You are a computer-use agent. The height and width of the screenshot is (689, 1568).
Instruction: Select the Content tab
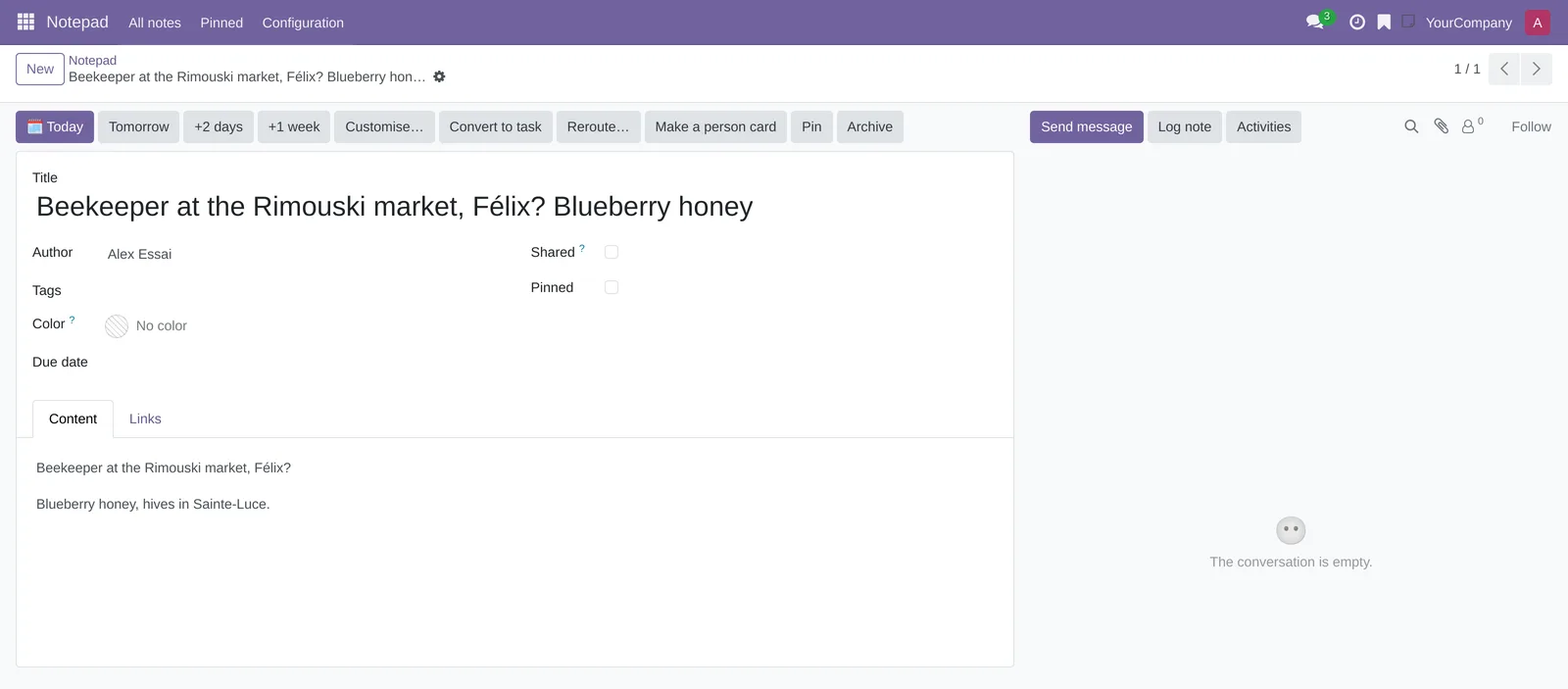[73, 418]
